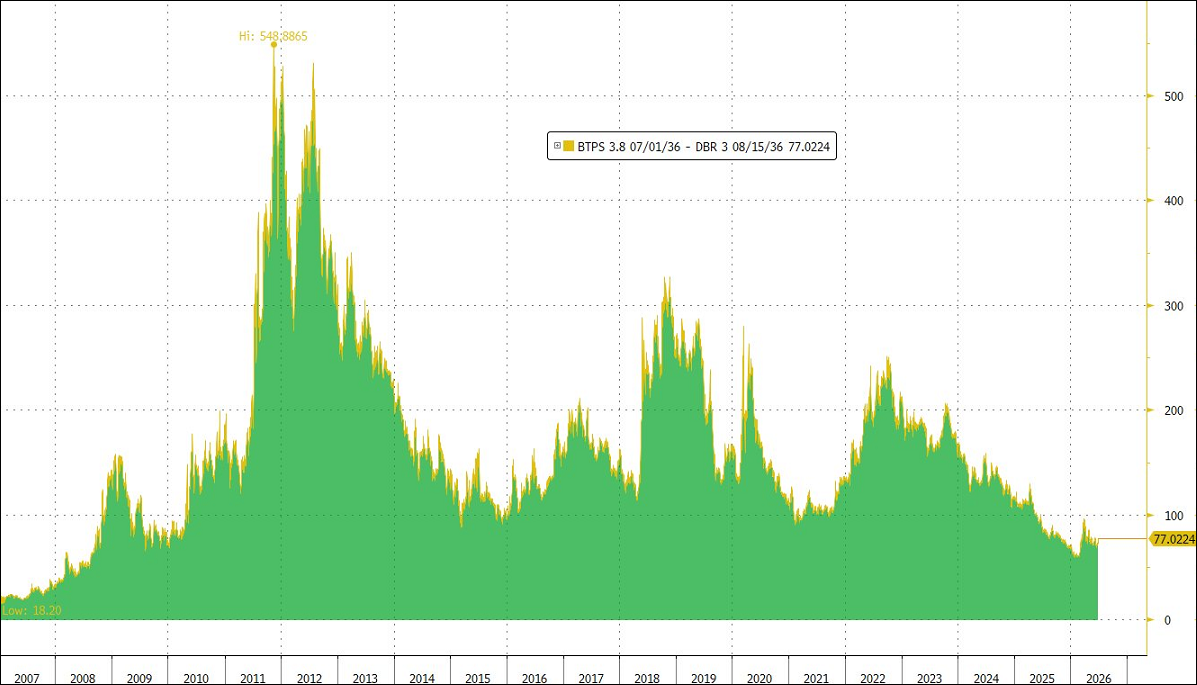
Task: Click the 2012 x-axis label
Action: [x=309, y=678]
